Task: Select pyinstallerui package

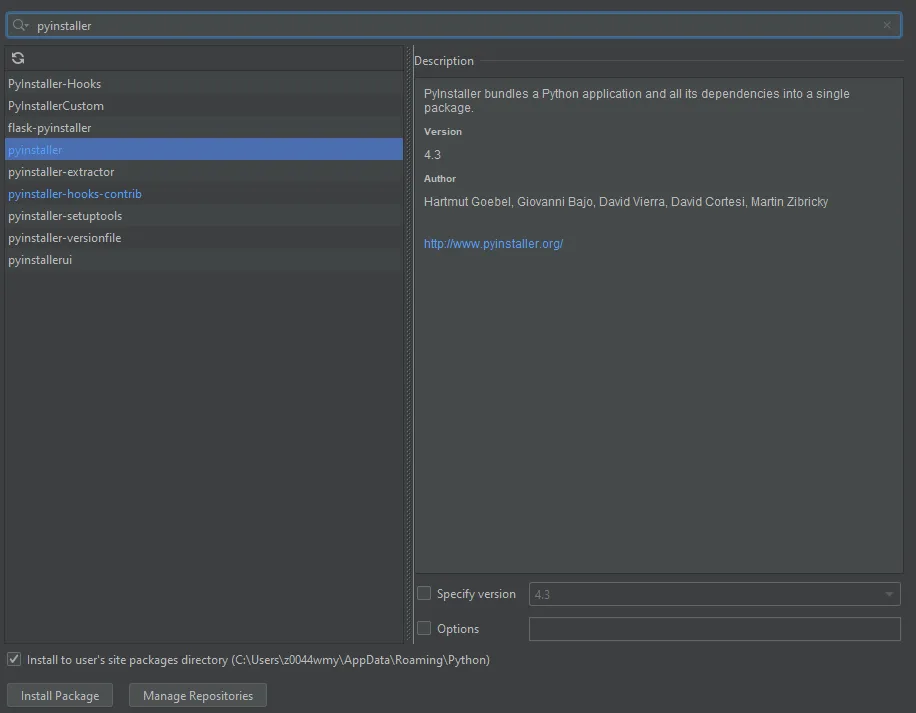Action: 203,260
